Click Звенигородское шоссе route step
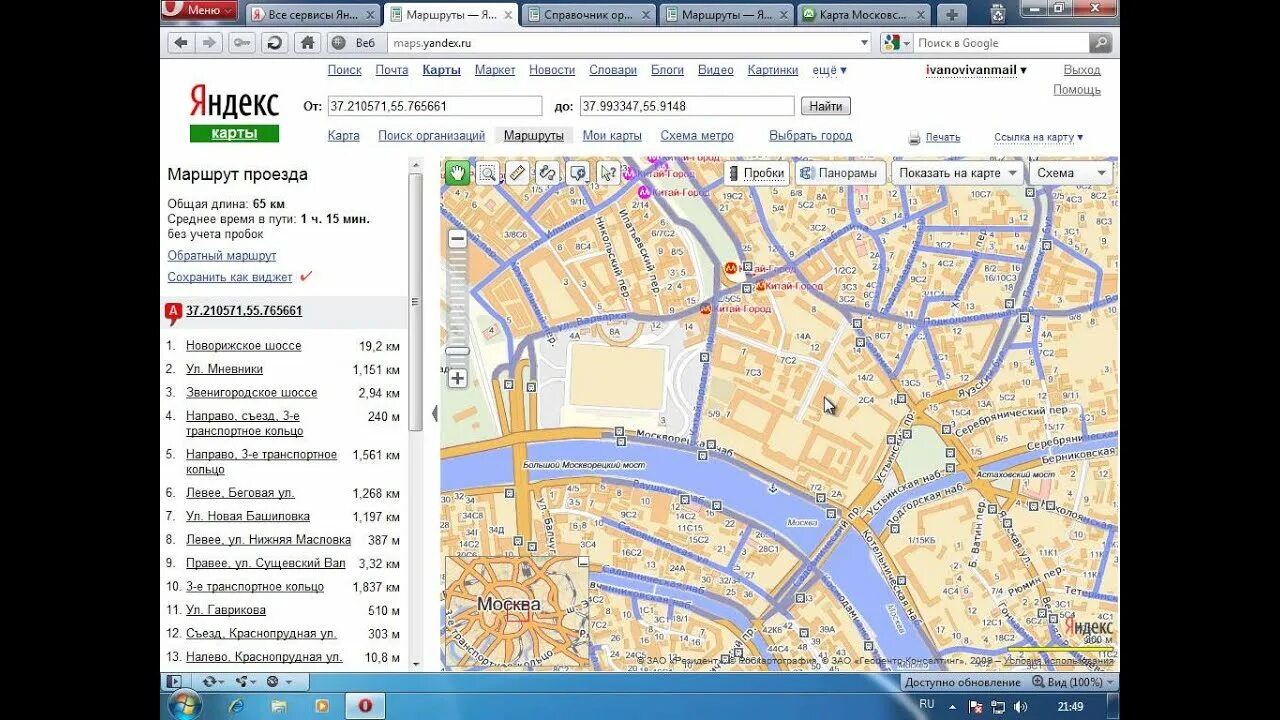Image resolution: width=1280 pixels, height=720 pixels. (x=251, y=393)
